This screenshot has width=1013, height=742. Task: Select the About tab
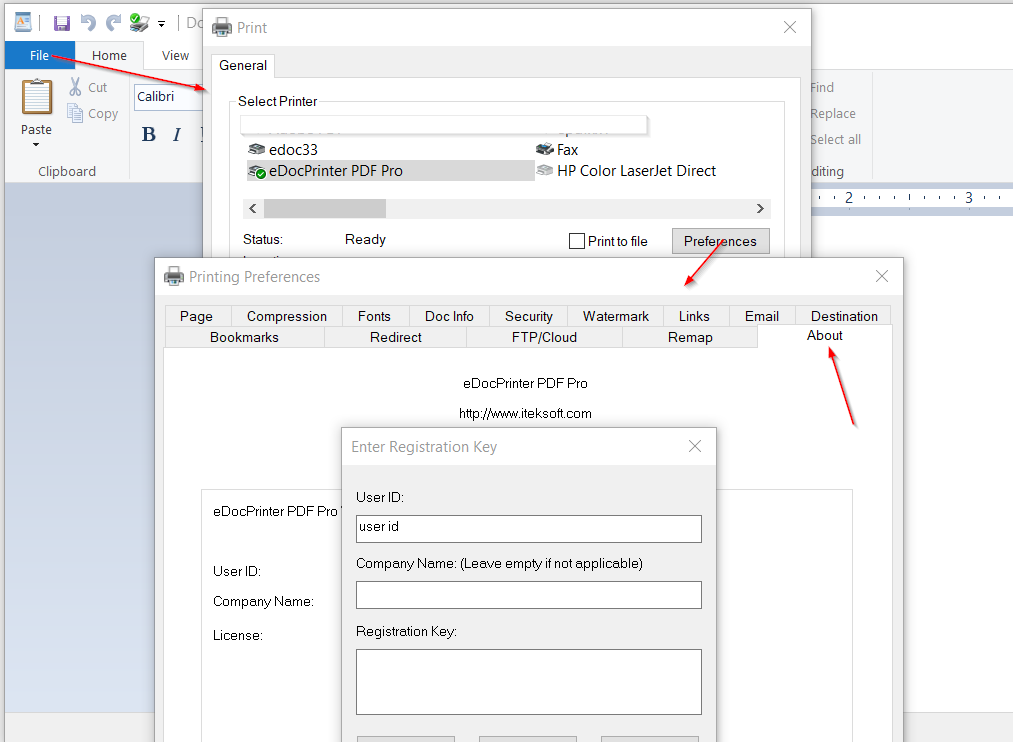tap(824, 336)
